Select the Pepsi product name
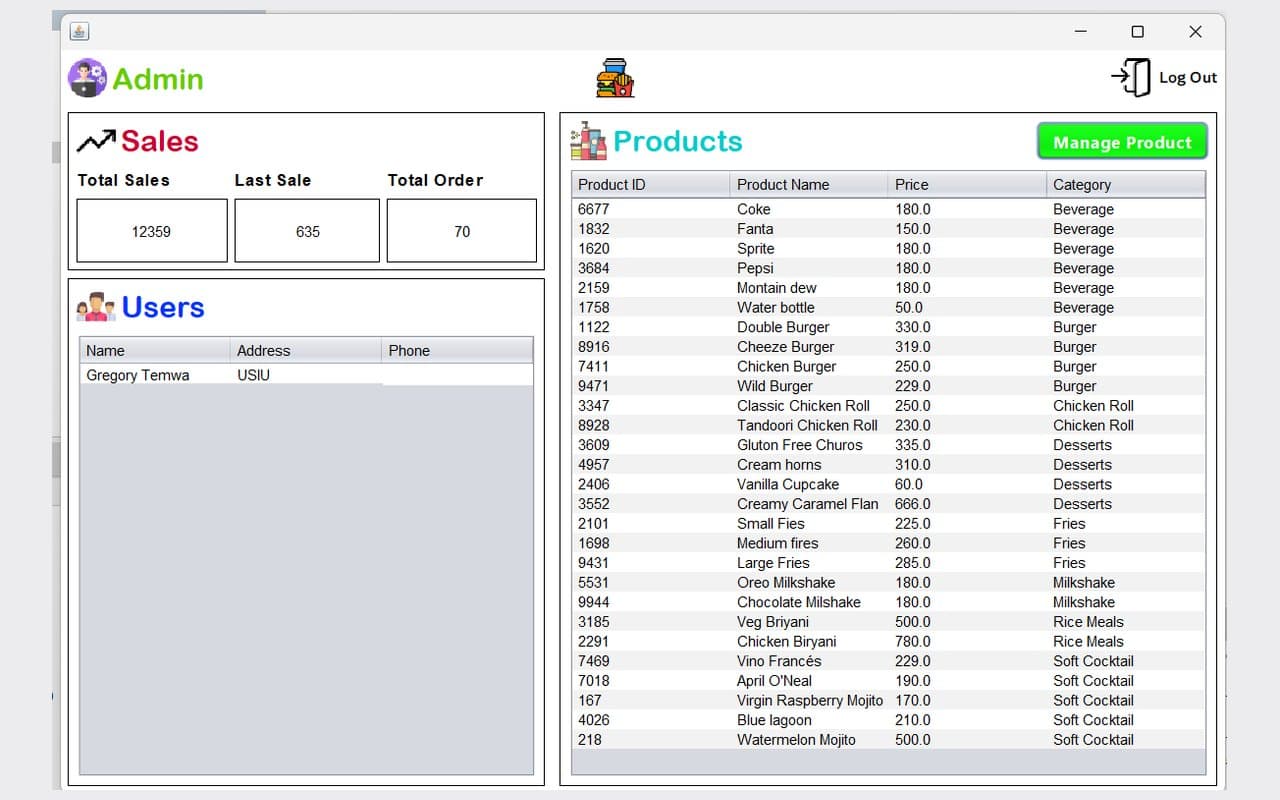Image resolution: width=1280 pixels, height=800 pixels. point(755,268)
